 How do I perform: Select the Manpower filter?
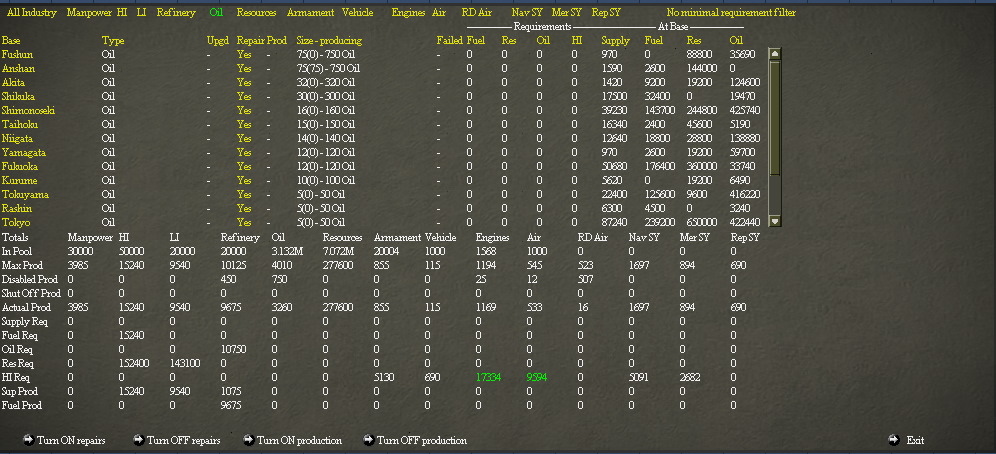tap(88, 12)
